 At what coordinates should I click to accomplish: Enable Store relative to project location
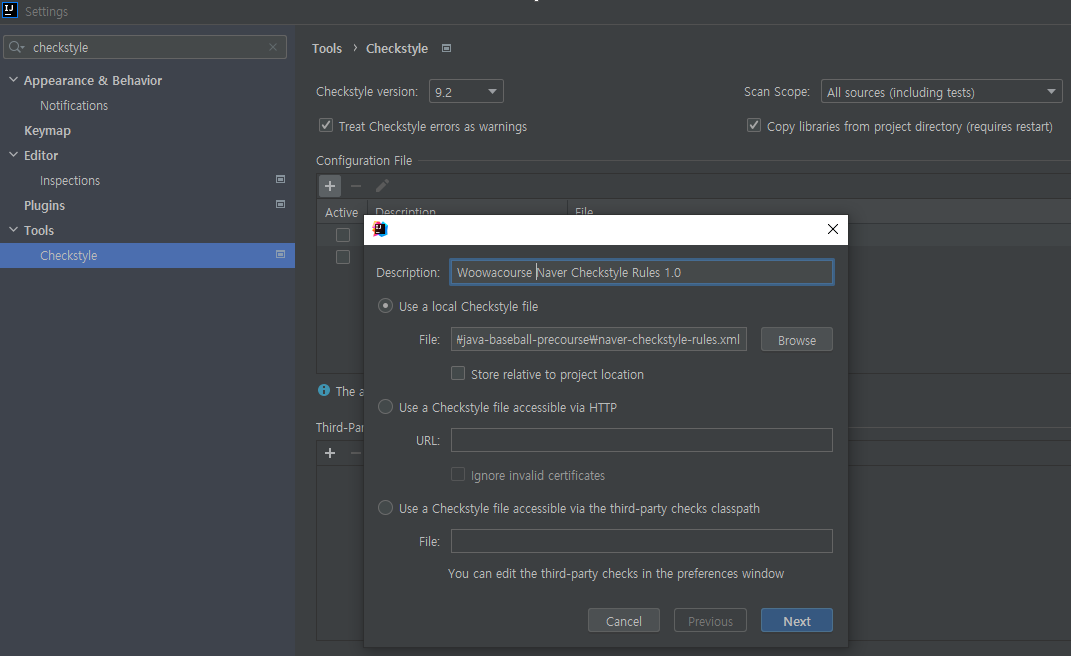point(458,373)
